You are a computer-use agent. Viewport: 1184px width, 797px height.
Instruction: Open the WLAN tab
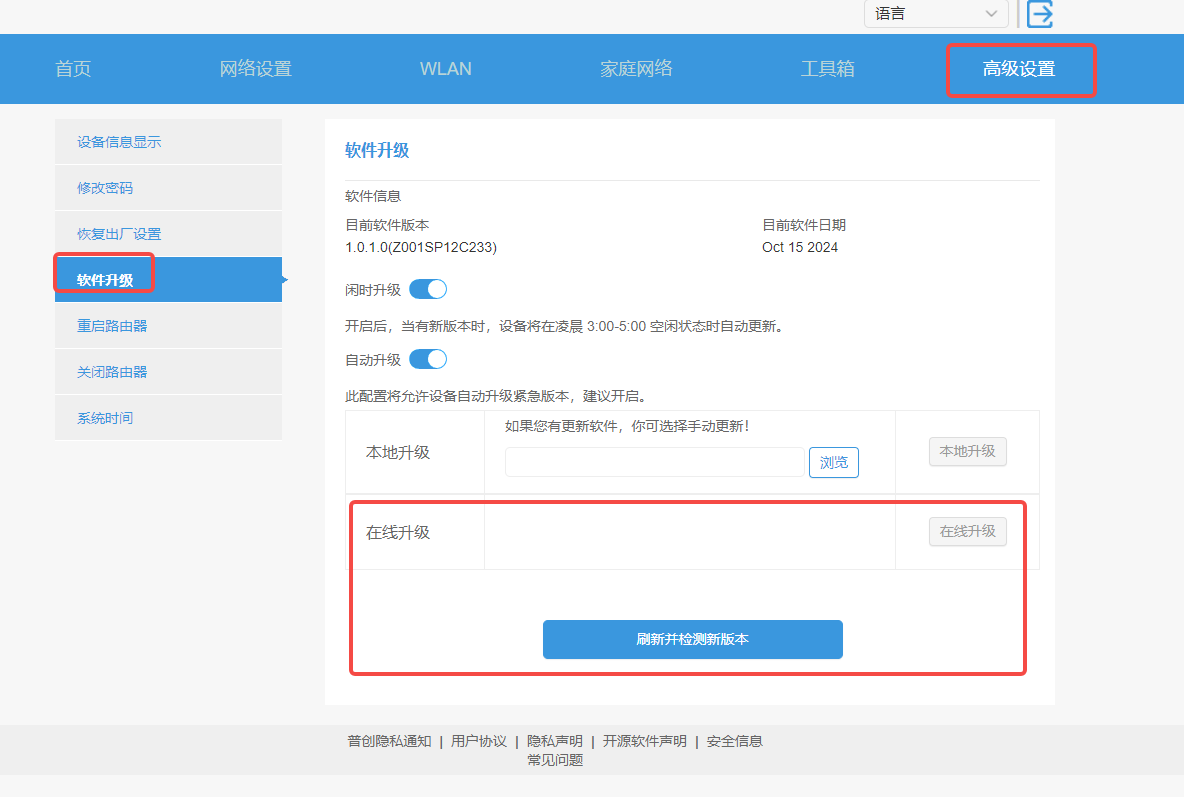(445, 68)
